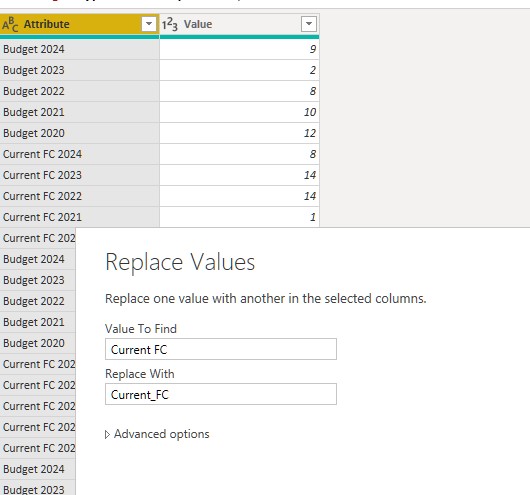Select the Current FC 2023 cell with value 14
The height and width of the screenshot is (495, 530).
(79, 175)
